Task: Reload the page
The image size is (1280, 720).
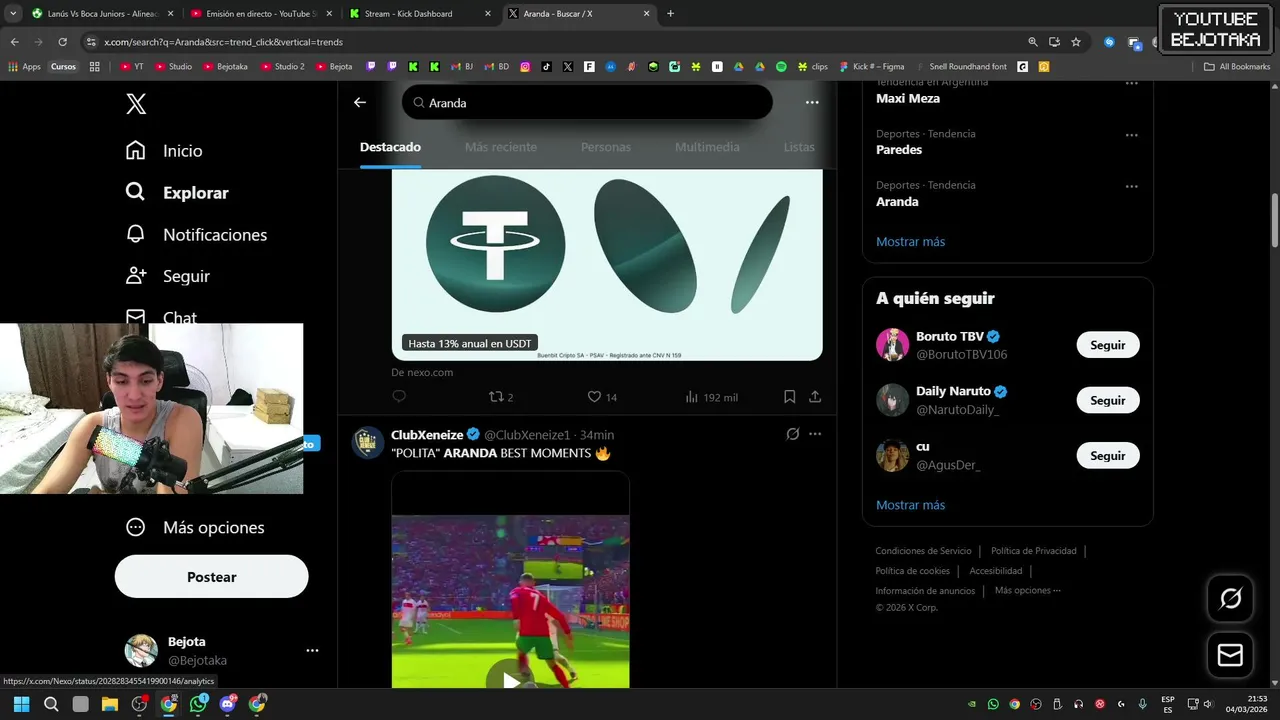Action: pyautogui.click(x=62, y=42)
